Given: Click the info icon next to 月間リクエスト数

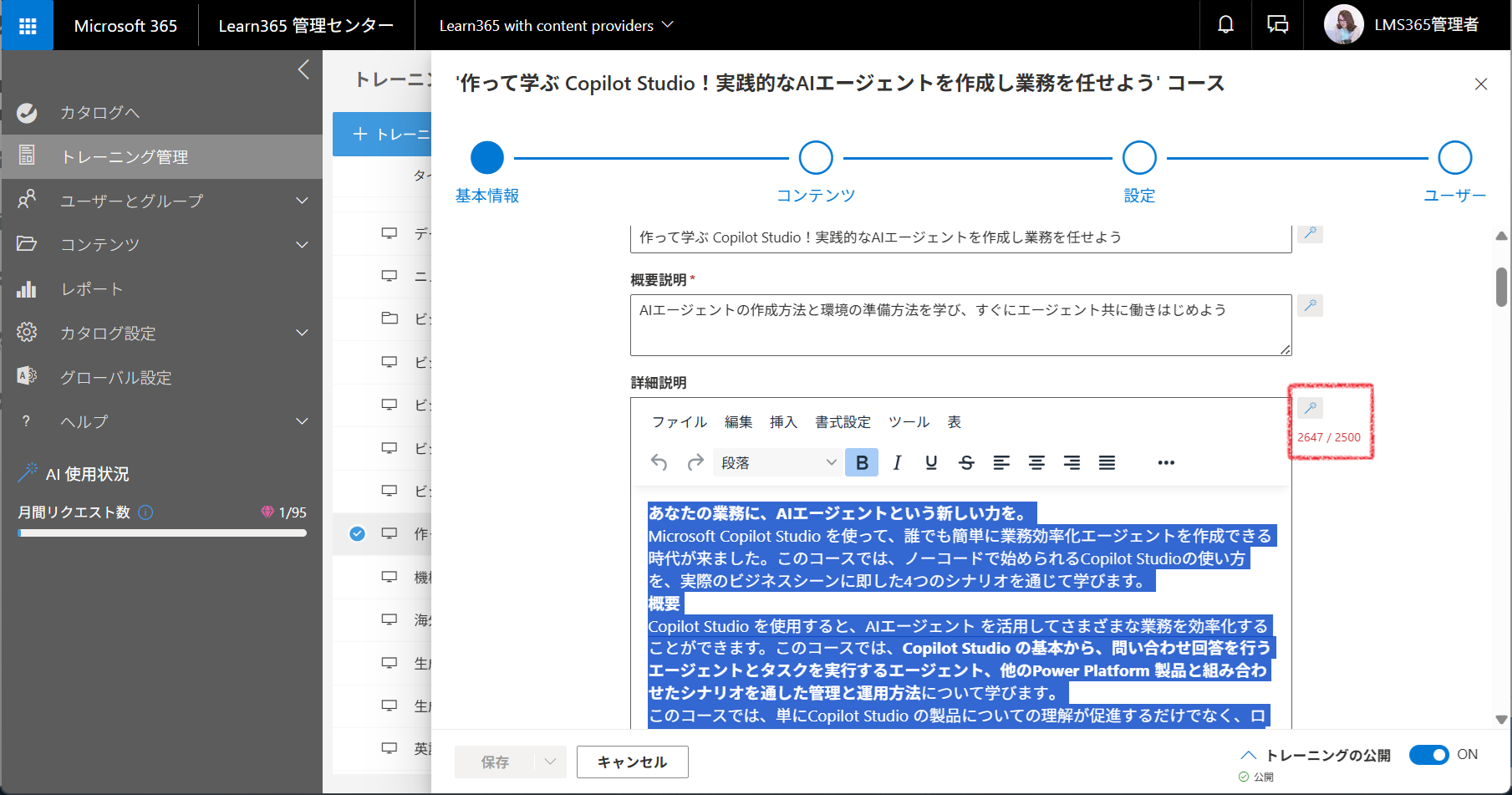Looking at the screenshot, I should 145,512.
